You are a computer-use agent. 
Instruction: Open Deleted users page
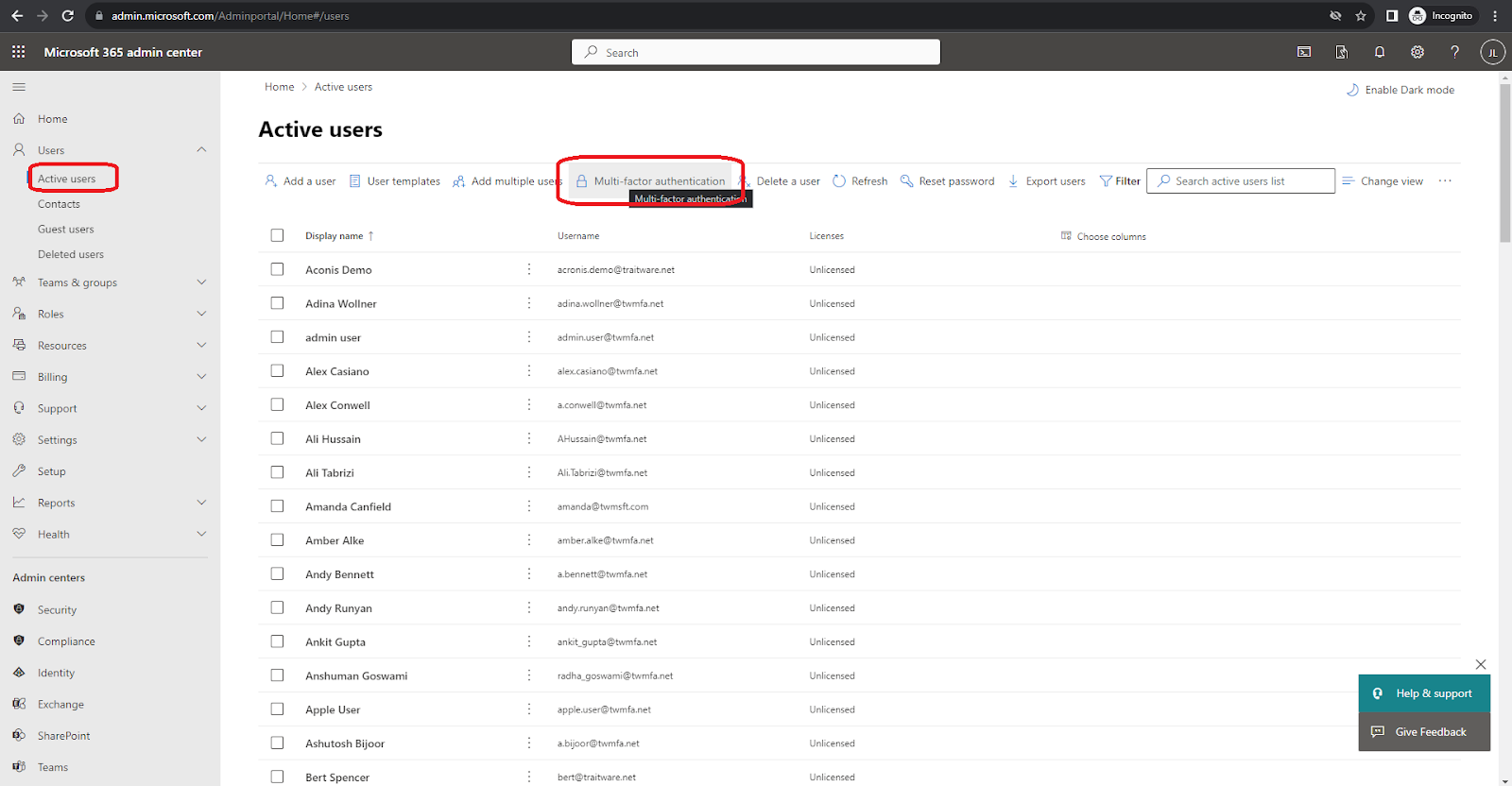pyautogui.click(x=71, y=254)
